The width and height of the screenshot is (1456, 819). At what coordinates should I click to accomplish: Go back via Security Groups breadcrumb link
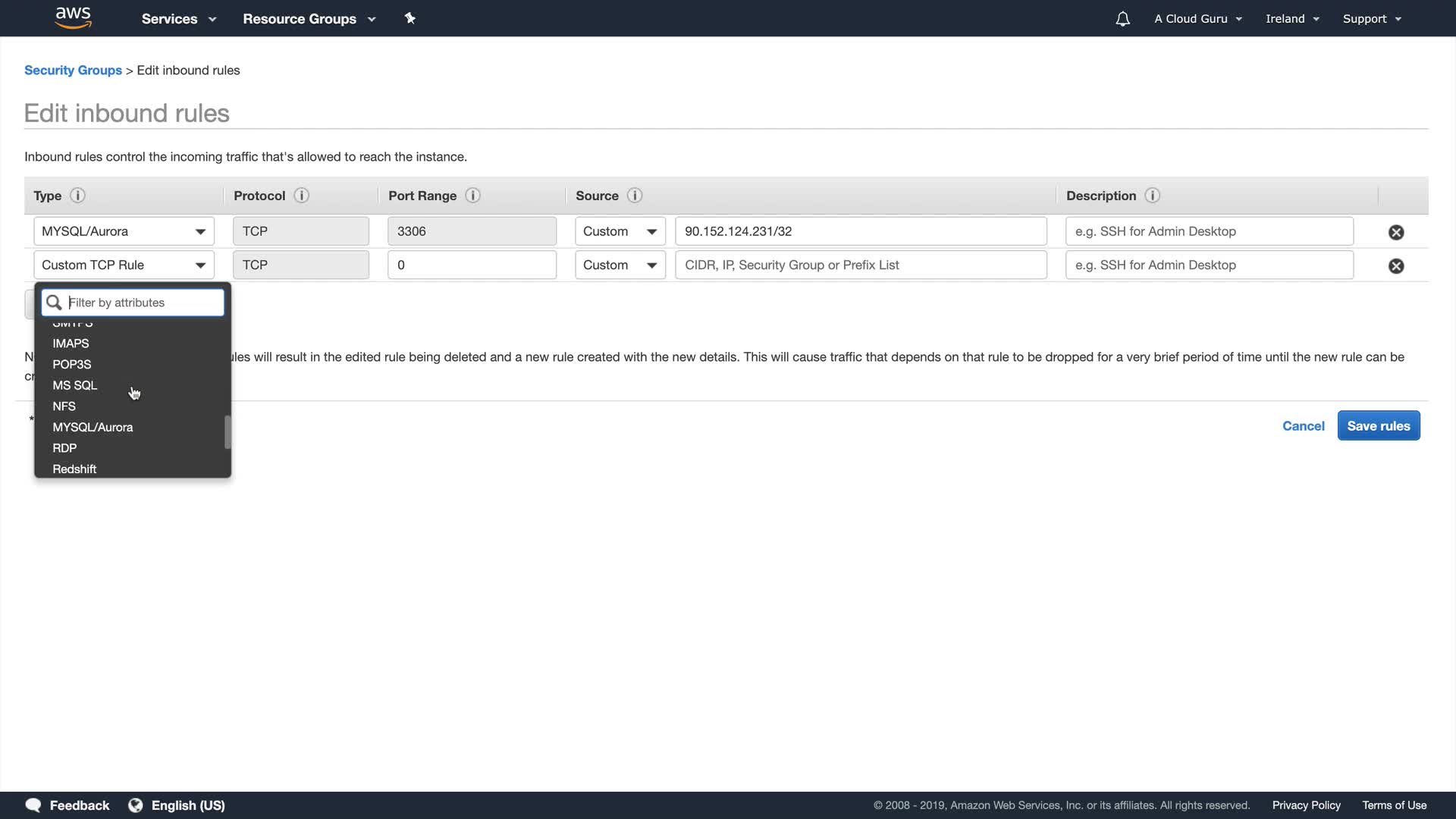click(x=73, y=70)
